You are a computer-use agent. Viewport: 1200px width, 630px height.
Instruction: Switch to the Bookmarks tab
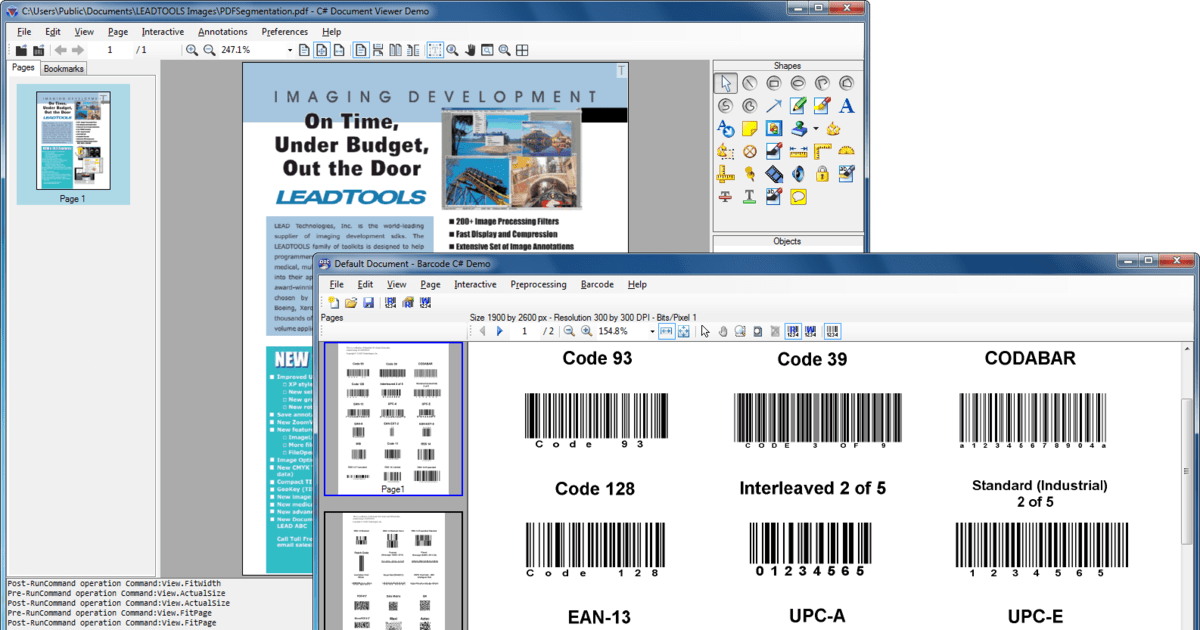(x=63, y=68)
